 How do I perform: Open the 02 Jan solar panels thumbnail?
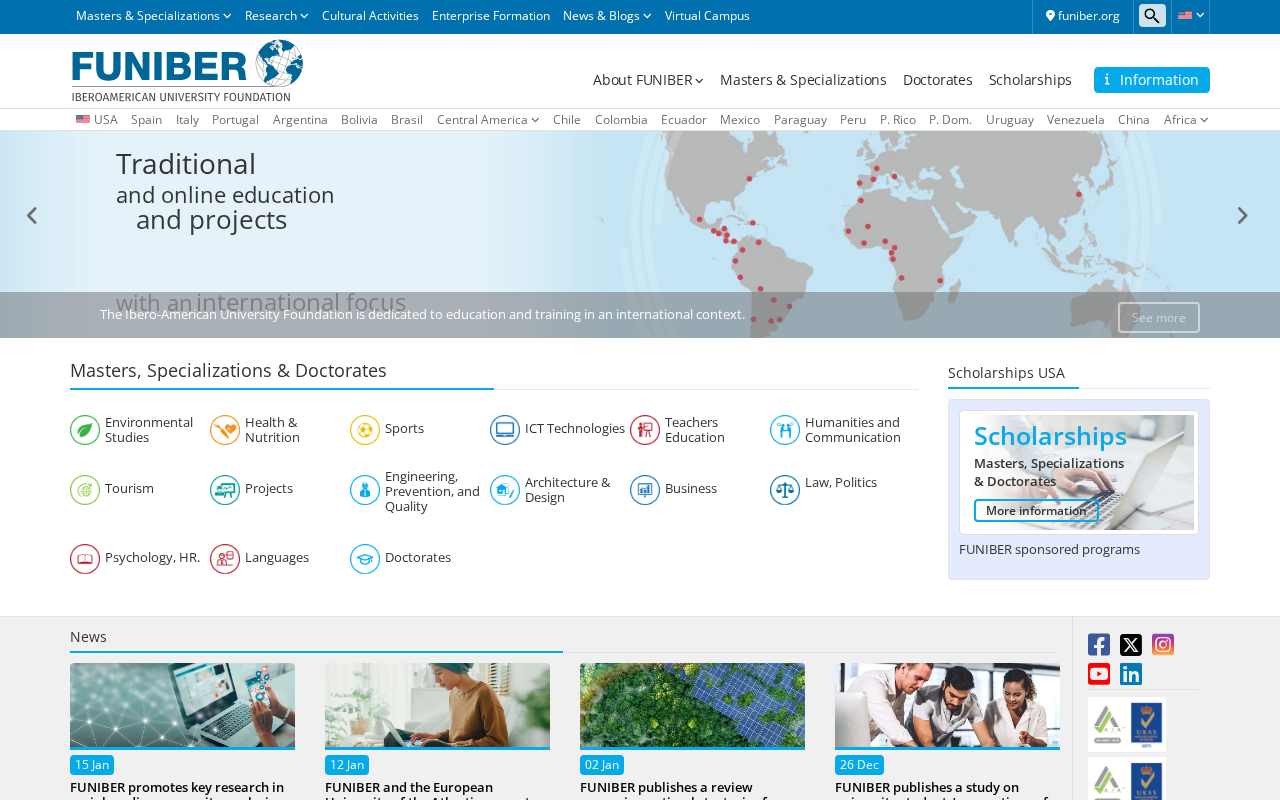[x=692, y=706]
